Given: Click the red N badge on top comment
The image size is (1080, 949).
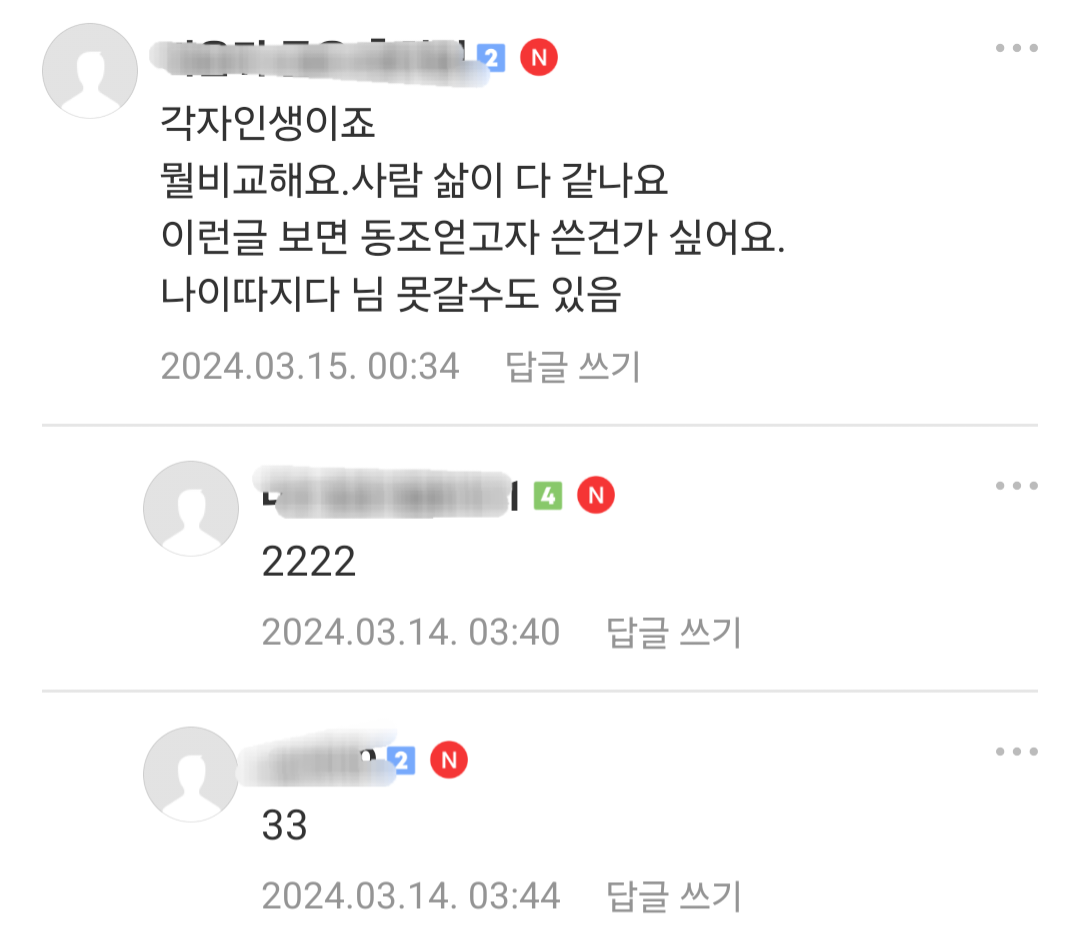Looking at the screenshot, I should (539, 57).
